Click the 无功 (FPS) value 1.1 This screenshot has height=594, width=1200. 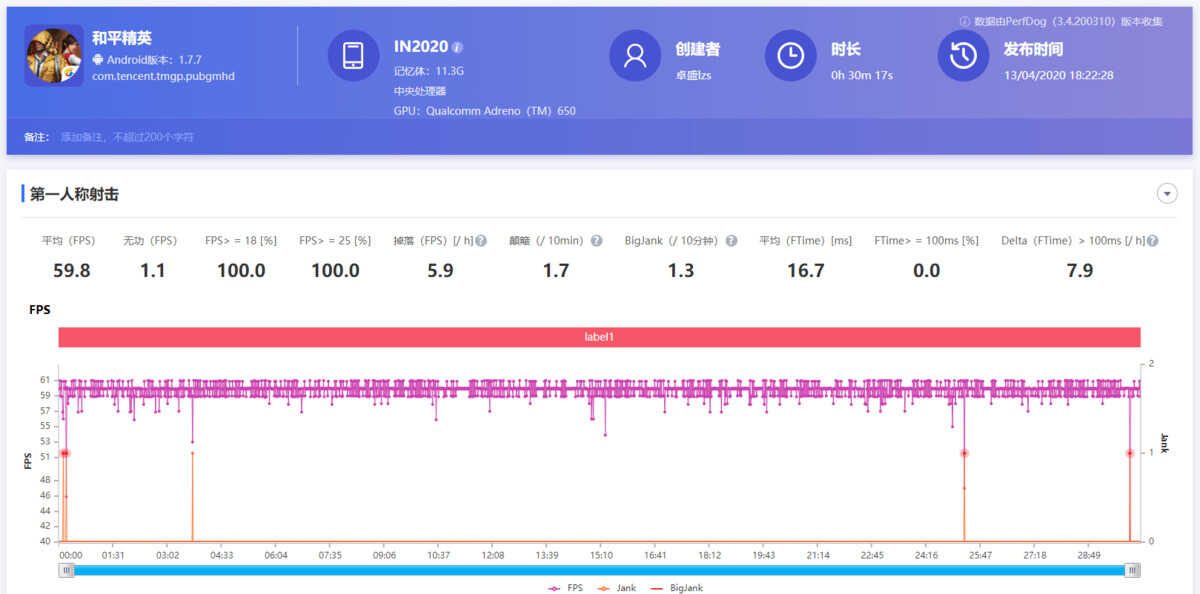[x=153, y=270]
